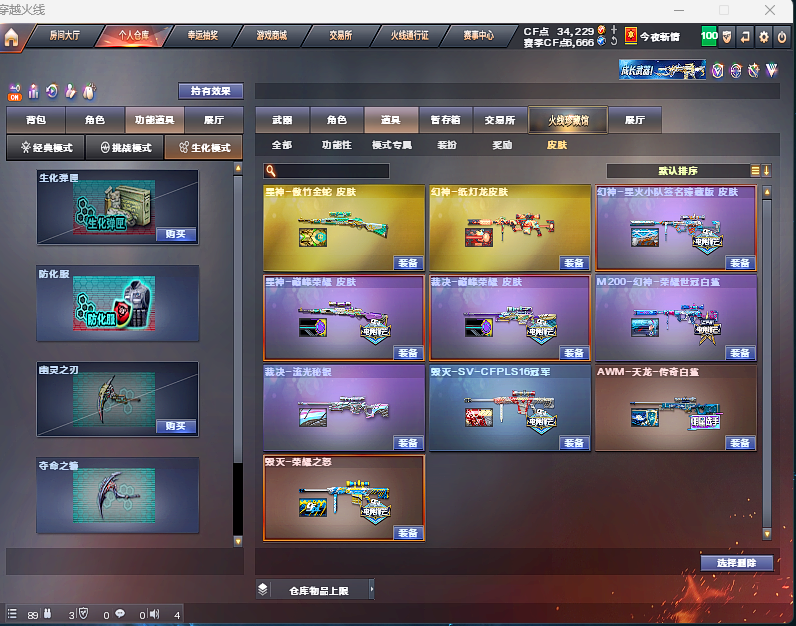Click the 选择删除 button
The width and height of the screenshot is (796, 626).
[x=737, y=563]
